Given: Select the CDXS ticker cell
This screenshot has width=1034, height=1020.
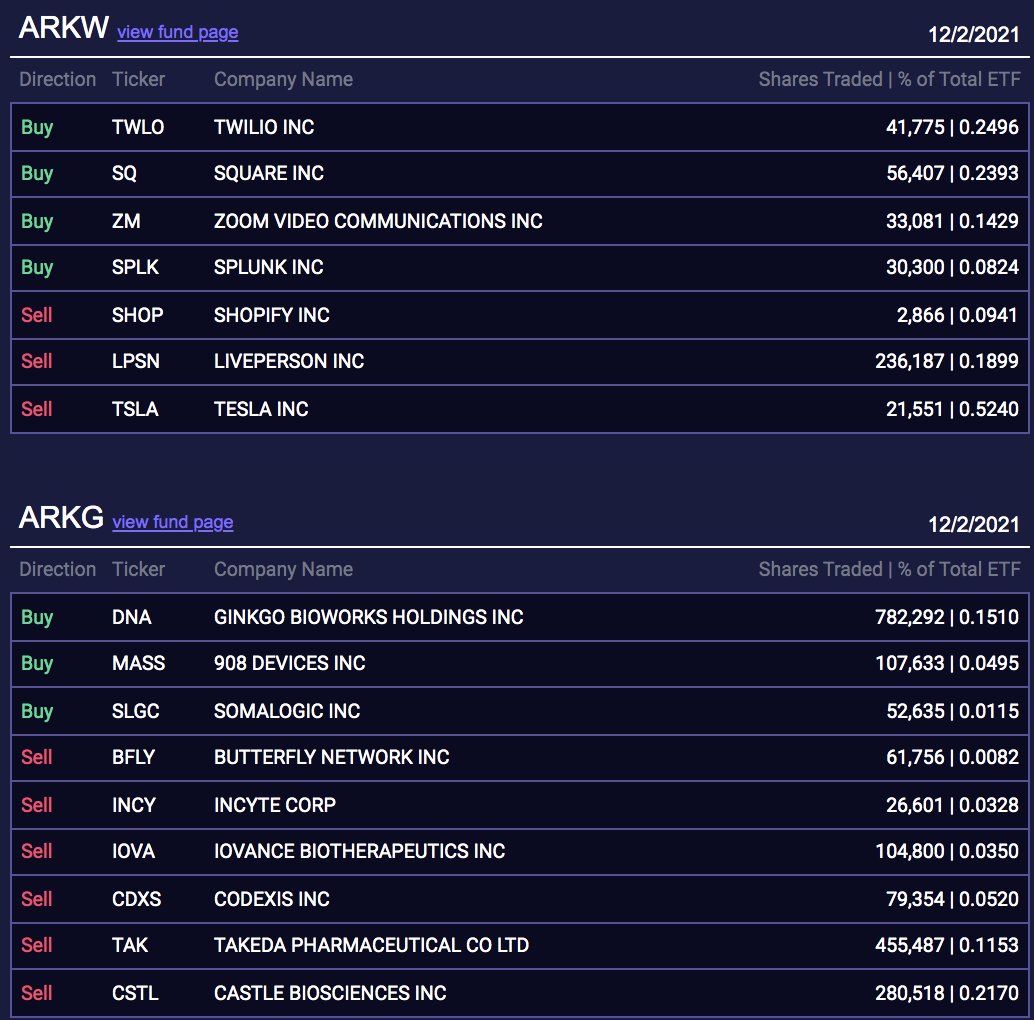Looking at the screenshot, I should (x=137, y=899).
